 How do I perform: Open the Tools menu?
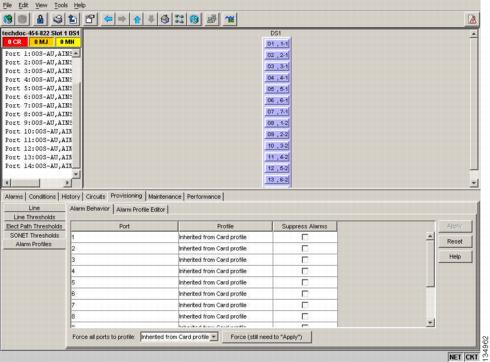(61, 5)
